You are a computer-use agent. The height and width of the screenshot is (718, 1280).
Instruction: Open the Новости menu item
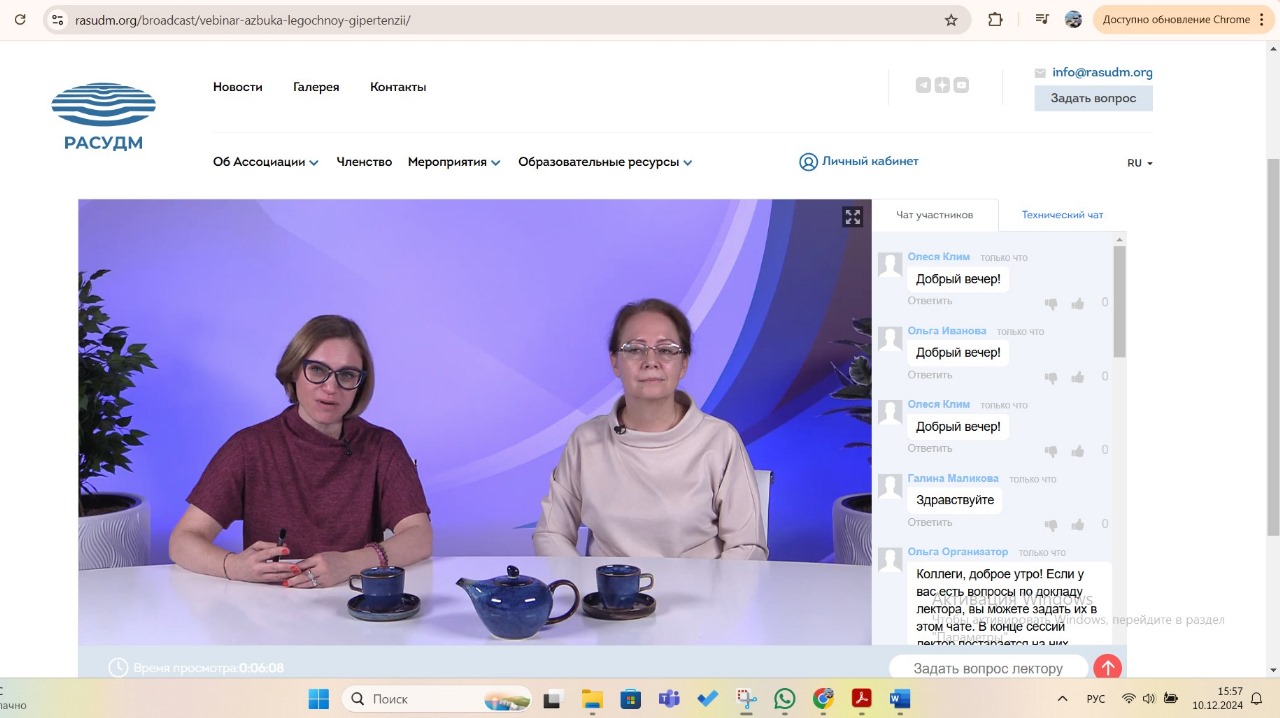coord(238,87)
